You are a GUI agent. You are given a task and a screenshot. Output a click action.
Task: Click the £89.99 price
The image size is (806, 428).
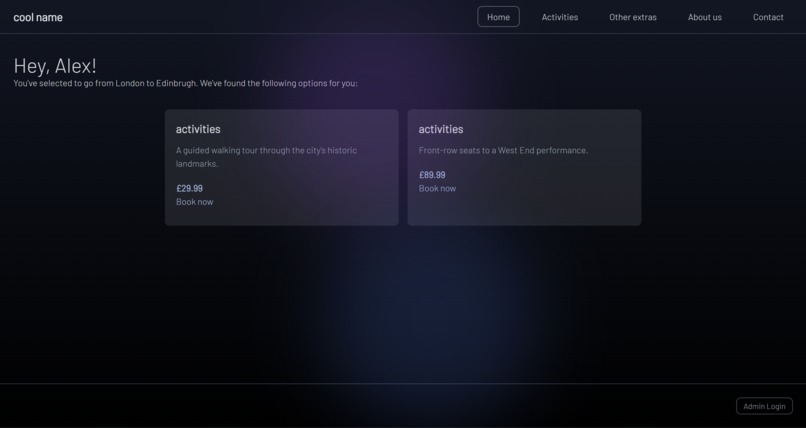(x=432, y=175)
